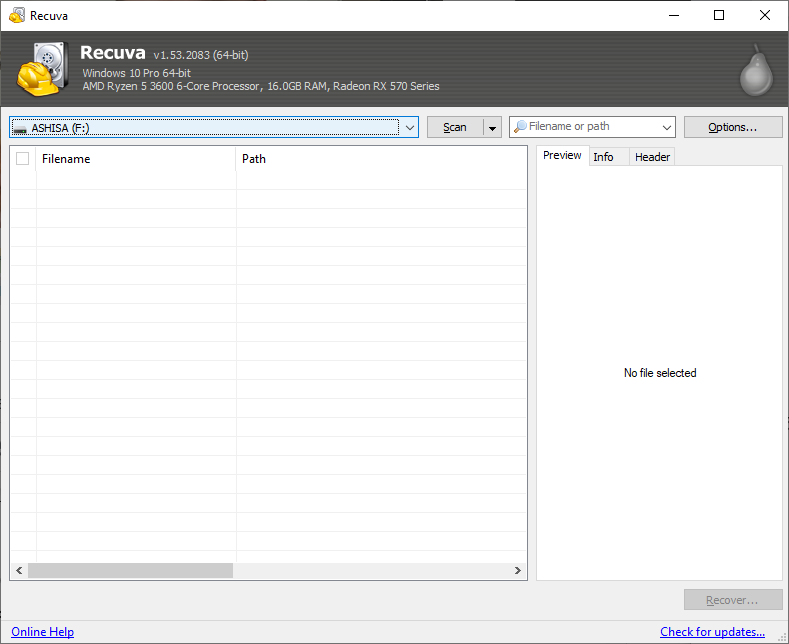The height and width of the screenshot is (644, 789).
Task: Start a scan with the Scan button
Action: pos(455,127)
